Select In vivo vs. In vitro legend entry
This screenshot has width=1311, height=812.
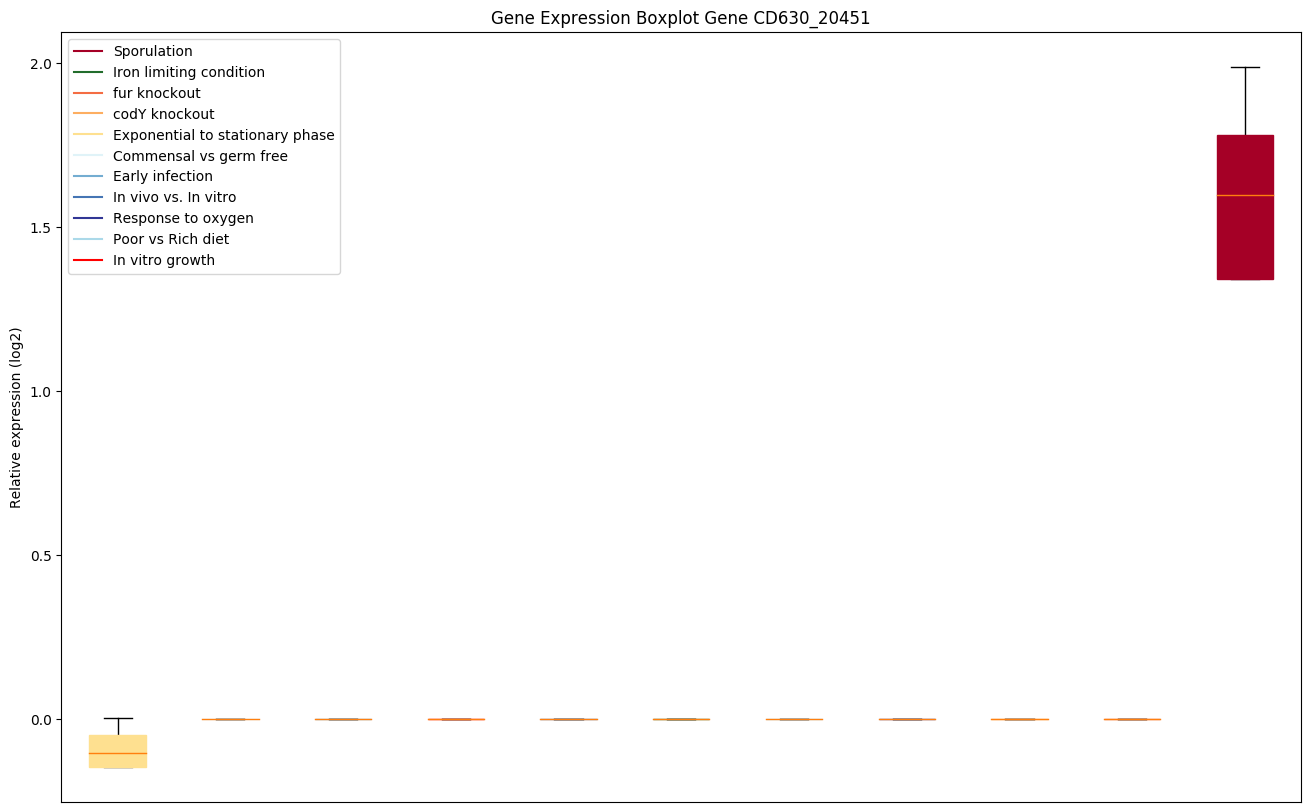click(x=174, y=197)
